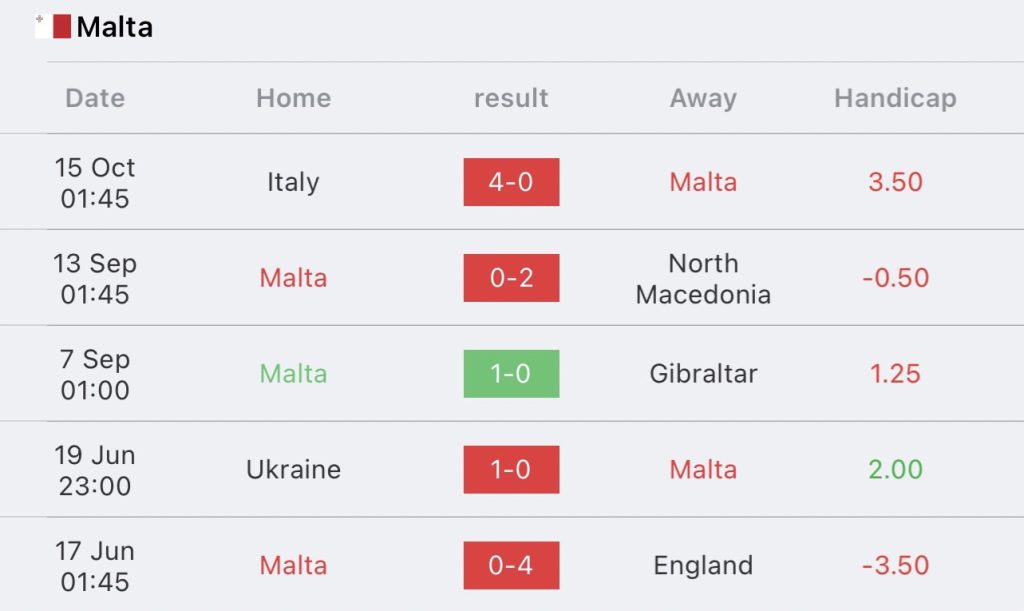Open the North Macedonia team link
This screenshot has height=611, width=1024.
point(703,279)
